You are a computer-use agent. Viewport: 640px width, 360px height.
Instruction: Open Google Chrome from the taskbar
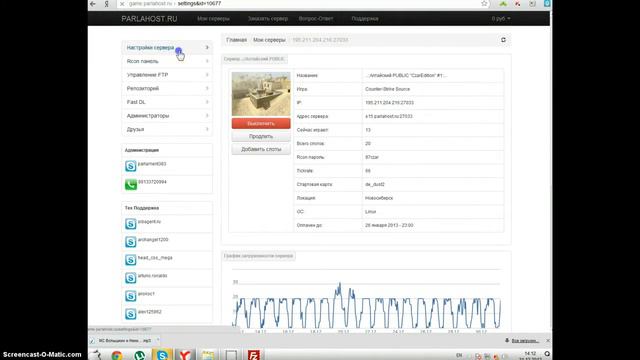[x=117, y=355]
